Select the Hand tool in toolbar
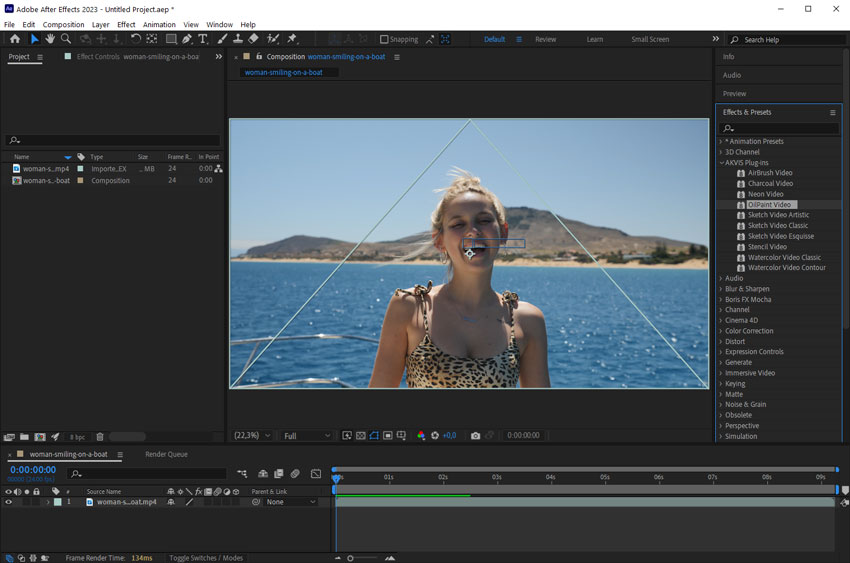850x563 pixels. [x=50, y=38]
